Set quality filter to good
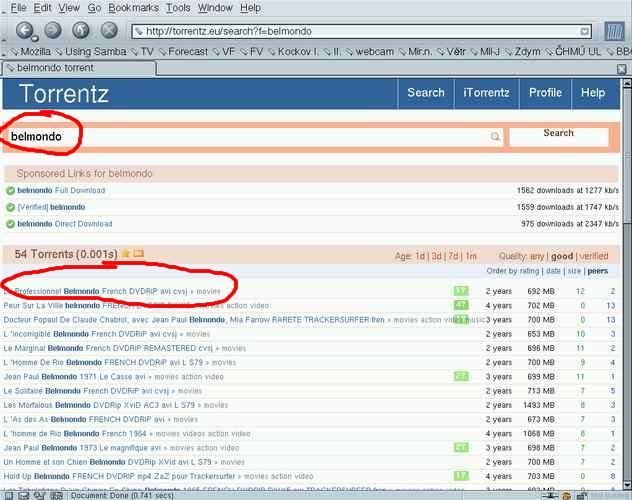This screenshot has height=500, width=632. [562, 256]
